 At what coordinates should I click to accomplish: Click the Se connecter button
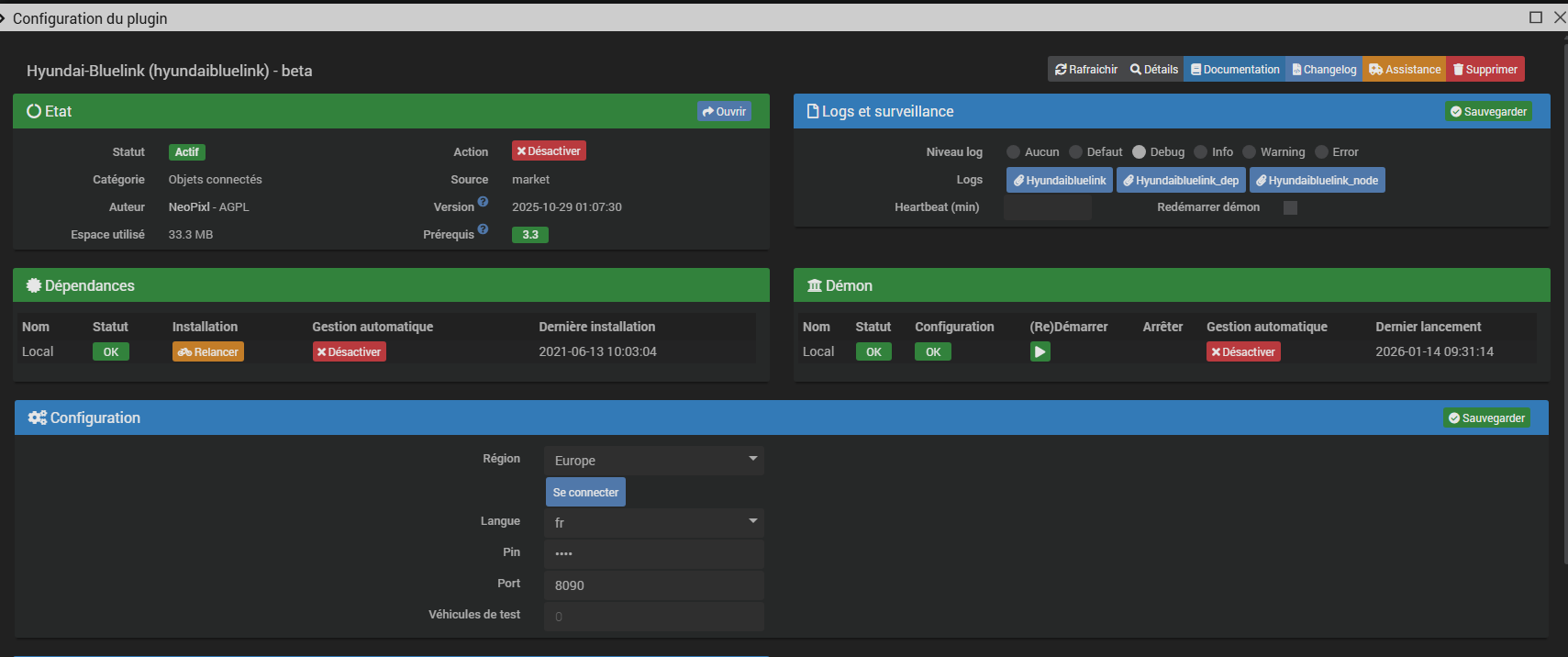[x=585, y=493]
